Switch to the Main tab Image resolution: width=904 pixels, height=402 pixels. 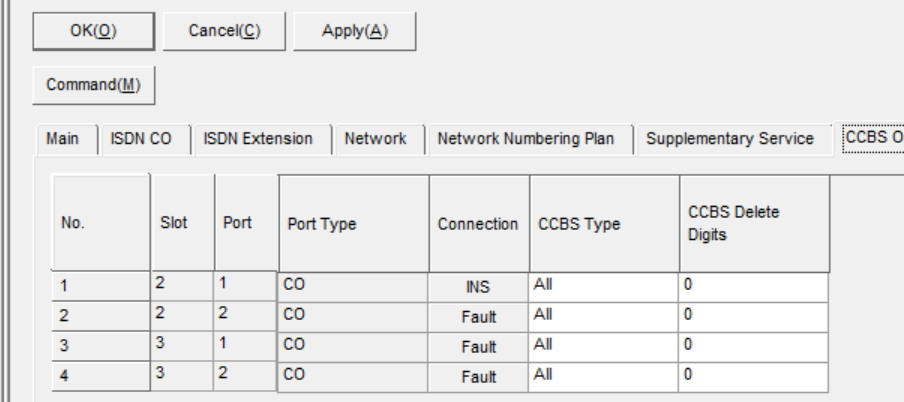click(63, 140)
